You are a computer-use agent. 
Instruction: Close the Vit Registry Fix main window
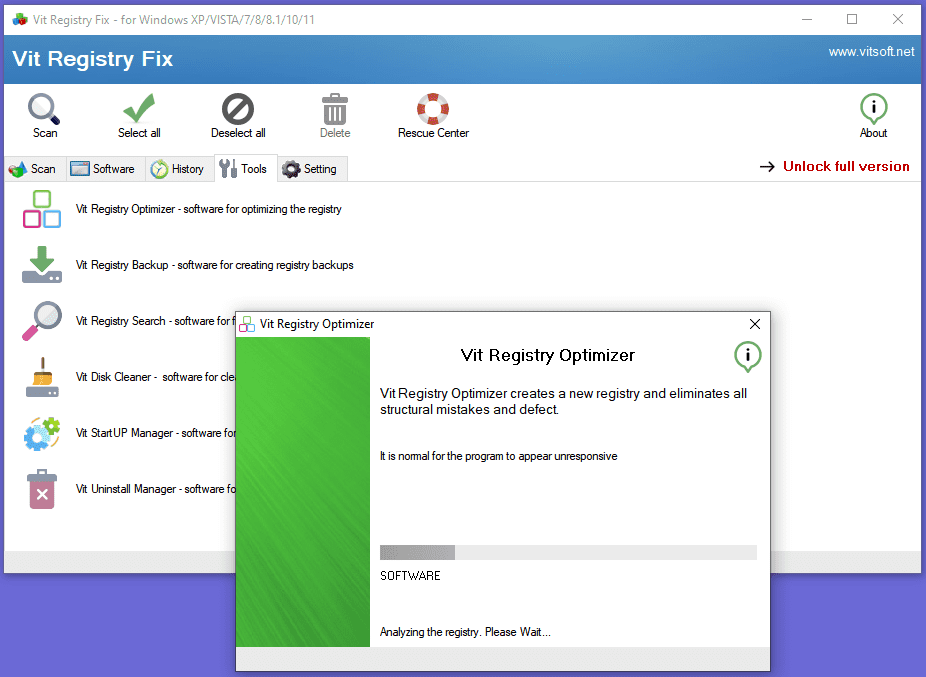pos(898,19)
